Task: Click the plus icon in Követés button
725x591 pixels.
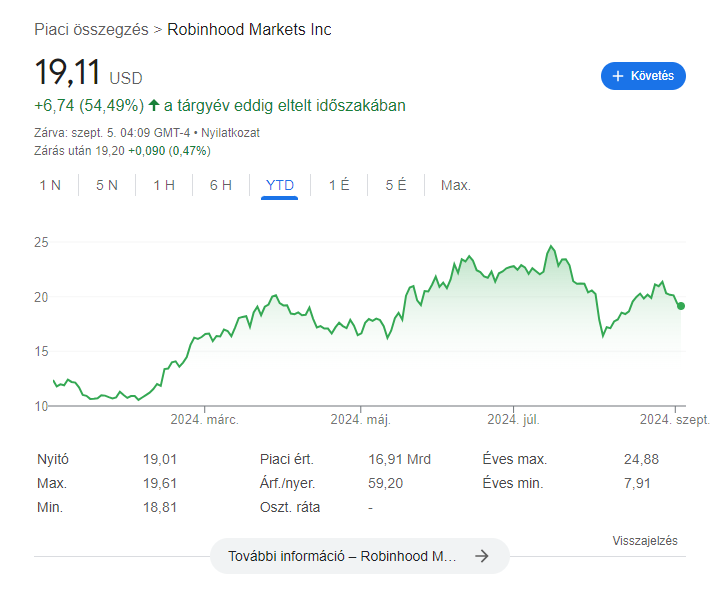Action: 618,76
